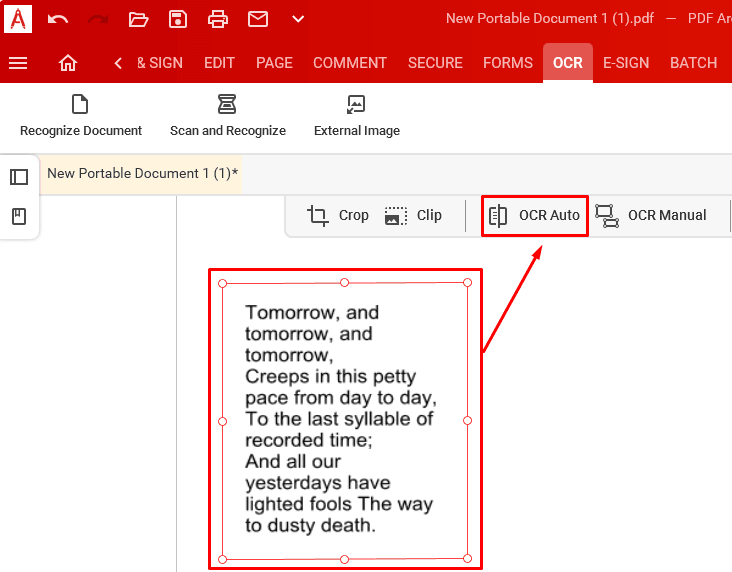This screenshot has width=732, height=572.
Task: Switch to the EDIT tab
Action: coord(219,63)
